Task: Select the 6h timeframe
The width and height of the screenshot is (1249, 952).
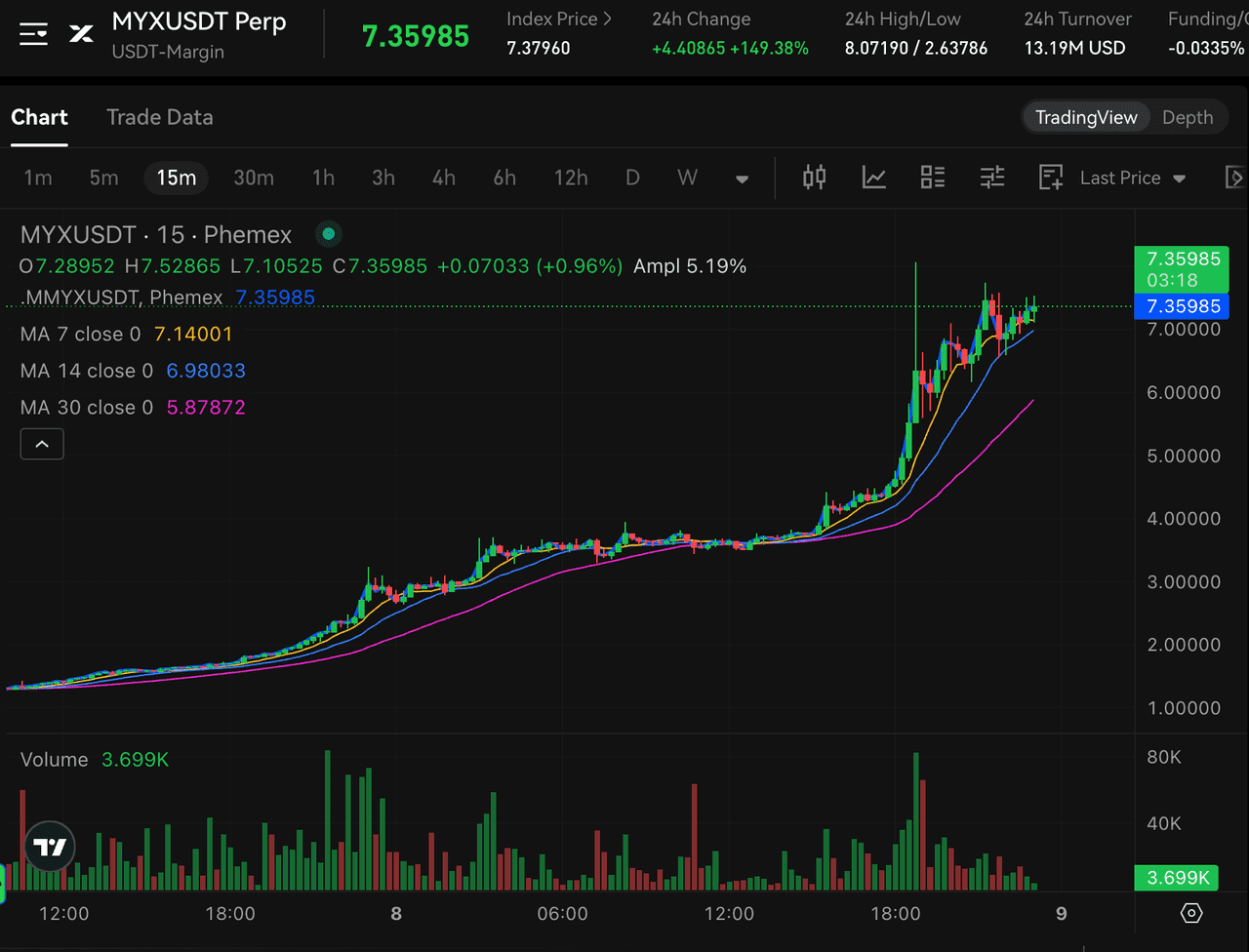Action: point(504,178)
